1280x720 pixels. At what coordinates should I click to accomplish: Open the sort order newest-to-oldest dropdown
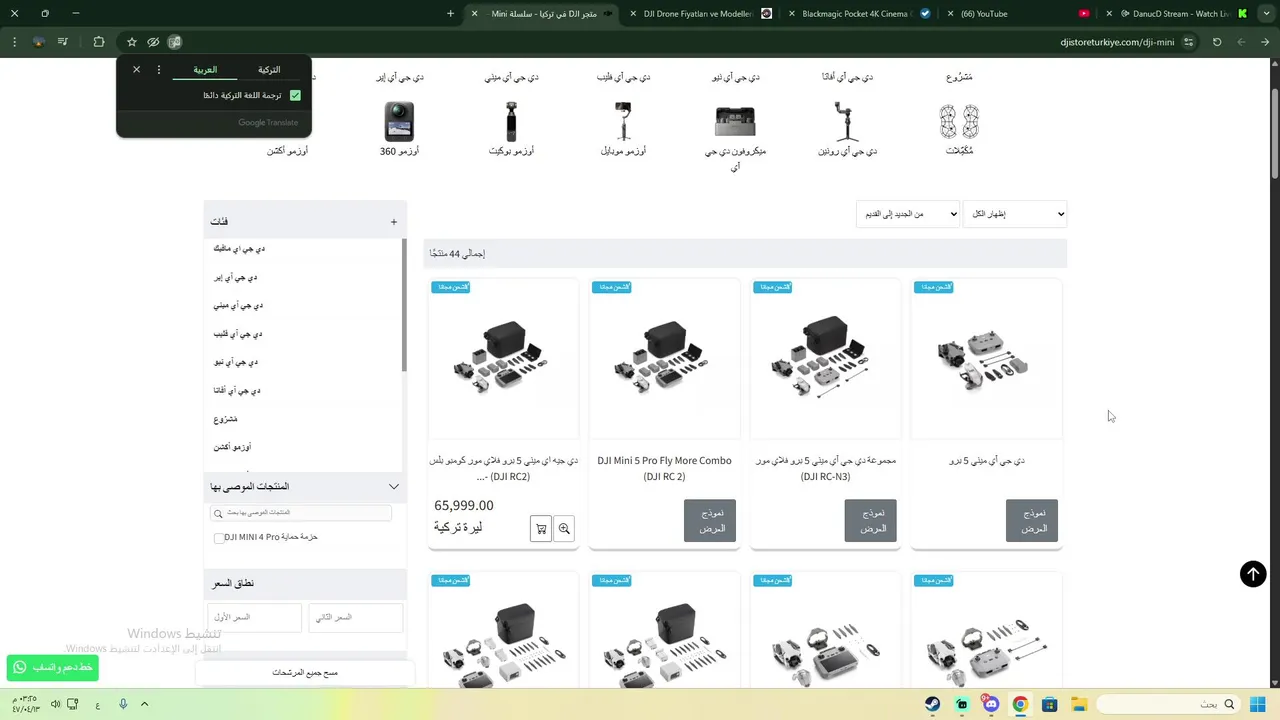(x=908, y=214)
